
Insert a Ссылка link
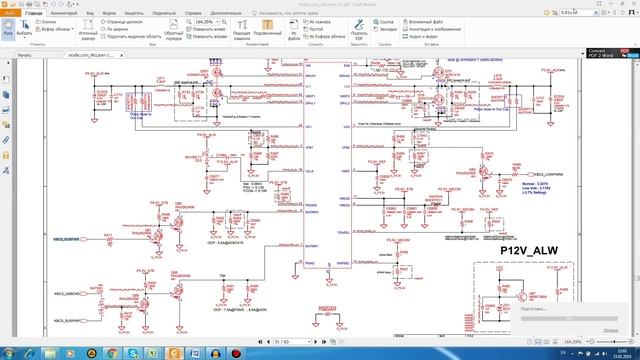click(383, 22)
